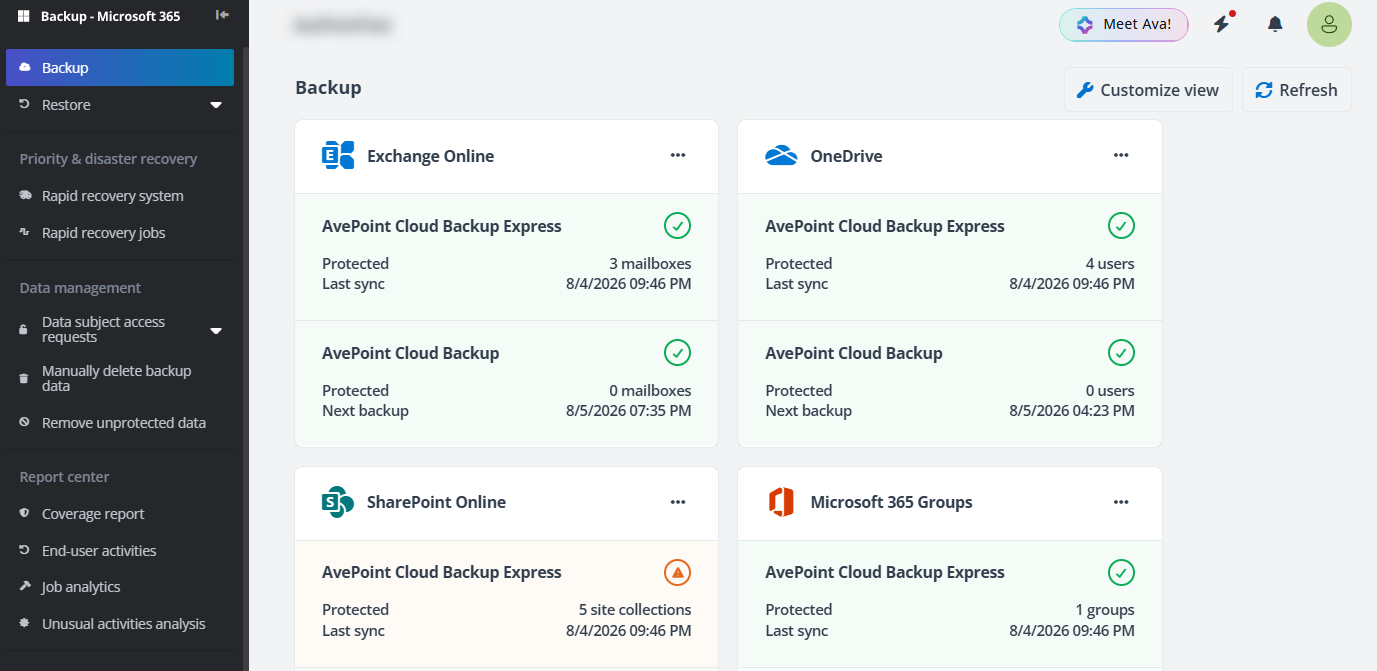This screenshot has width=1377, height=671.
Task: Click the Rapid recovery jobs icon
Action: tap(25, 233)
